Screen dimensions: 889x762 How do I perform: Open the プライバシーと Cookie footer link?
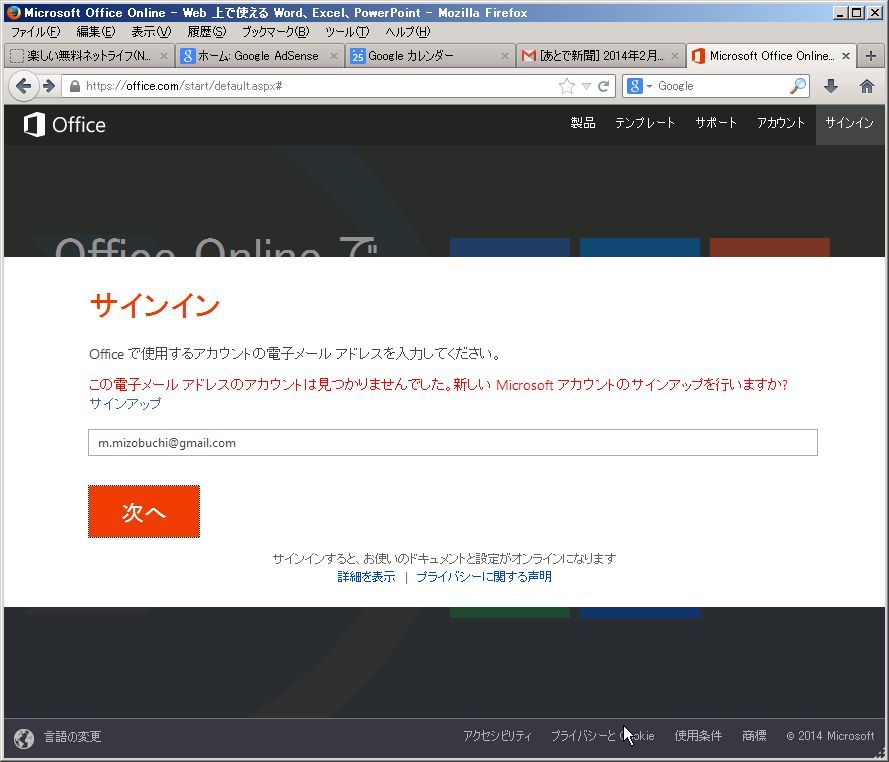[x=603, y=736]
